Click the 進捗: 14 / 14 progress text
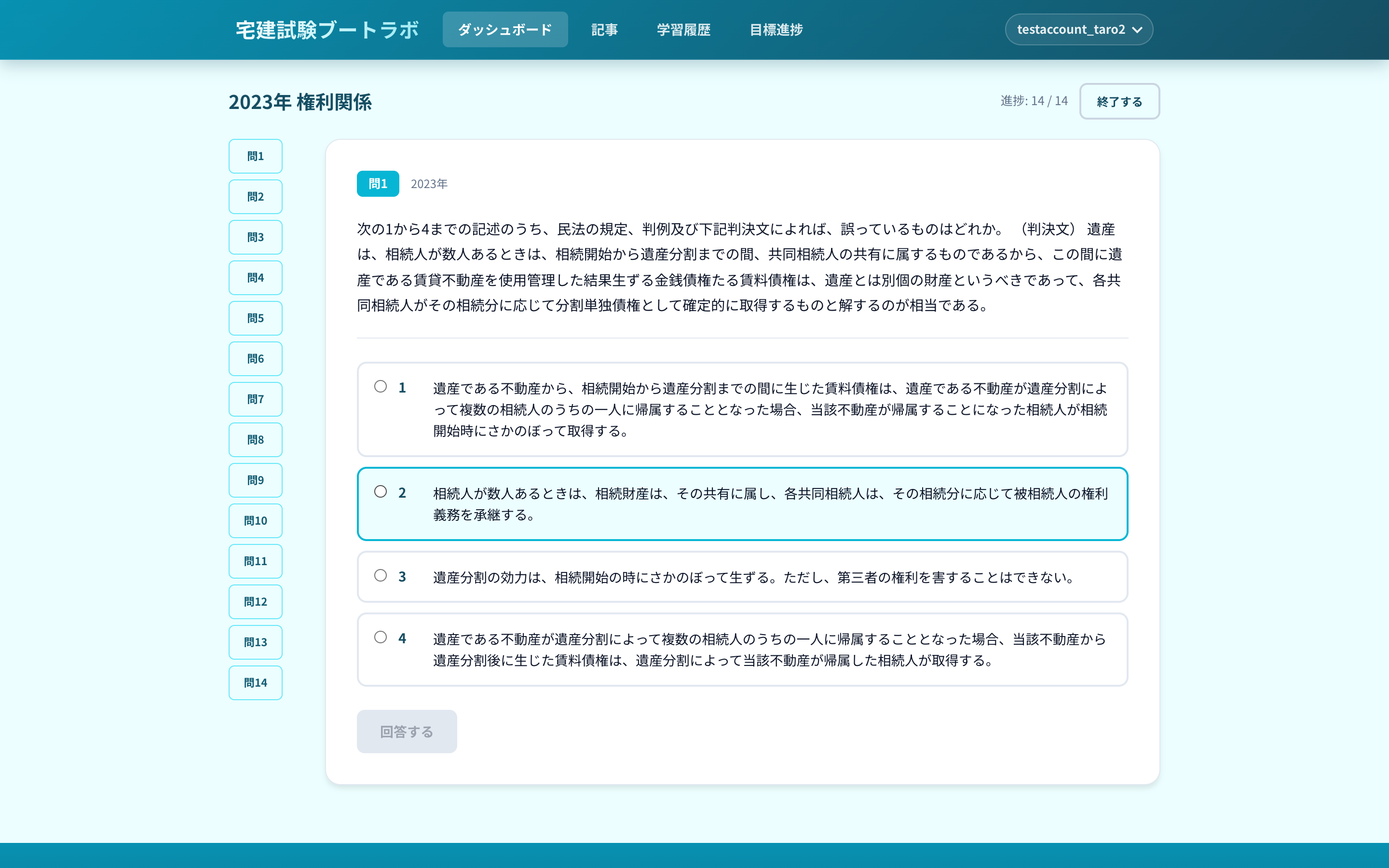1389x868 pixels. (x=1034, y=101)
